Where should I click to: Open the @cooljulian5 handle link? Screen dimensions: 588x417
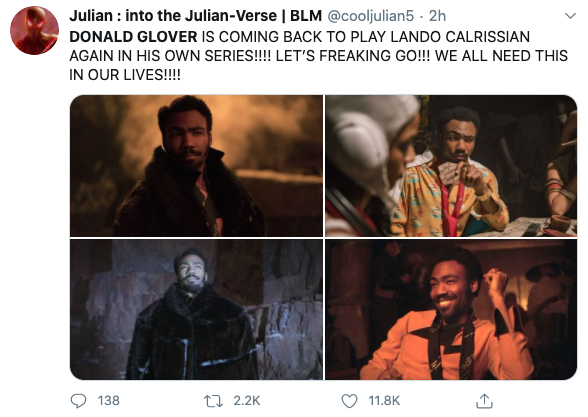pos(370,16)
